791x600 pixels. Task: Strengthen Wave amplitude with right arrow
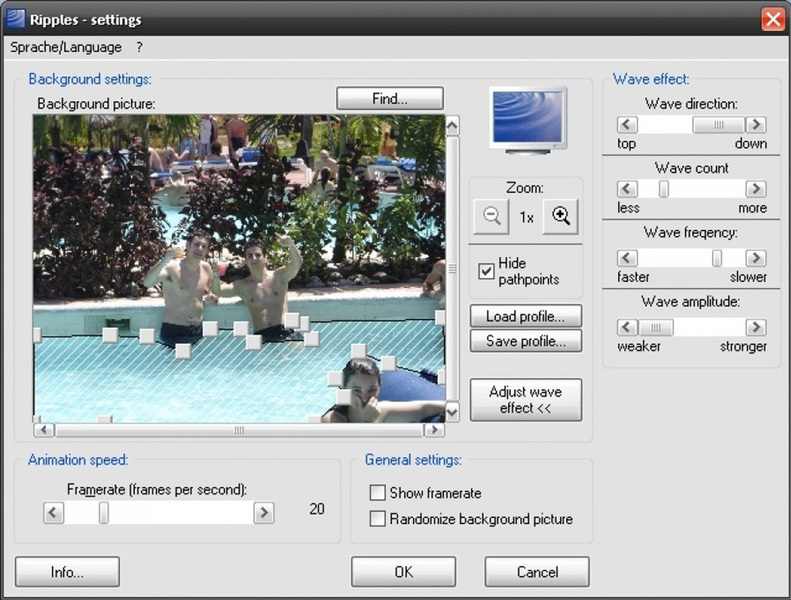[756, 327]
